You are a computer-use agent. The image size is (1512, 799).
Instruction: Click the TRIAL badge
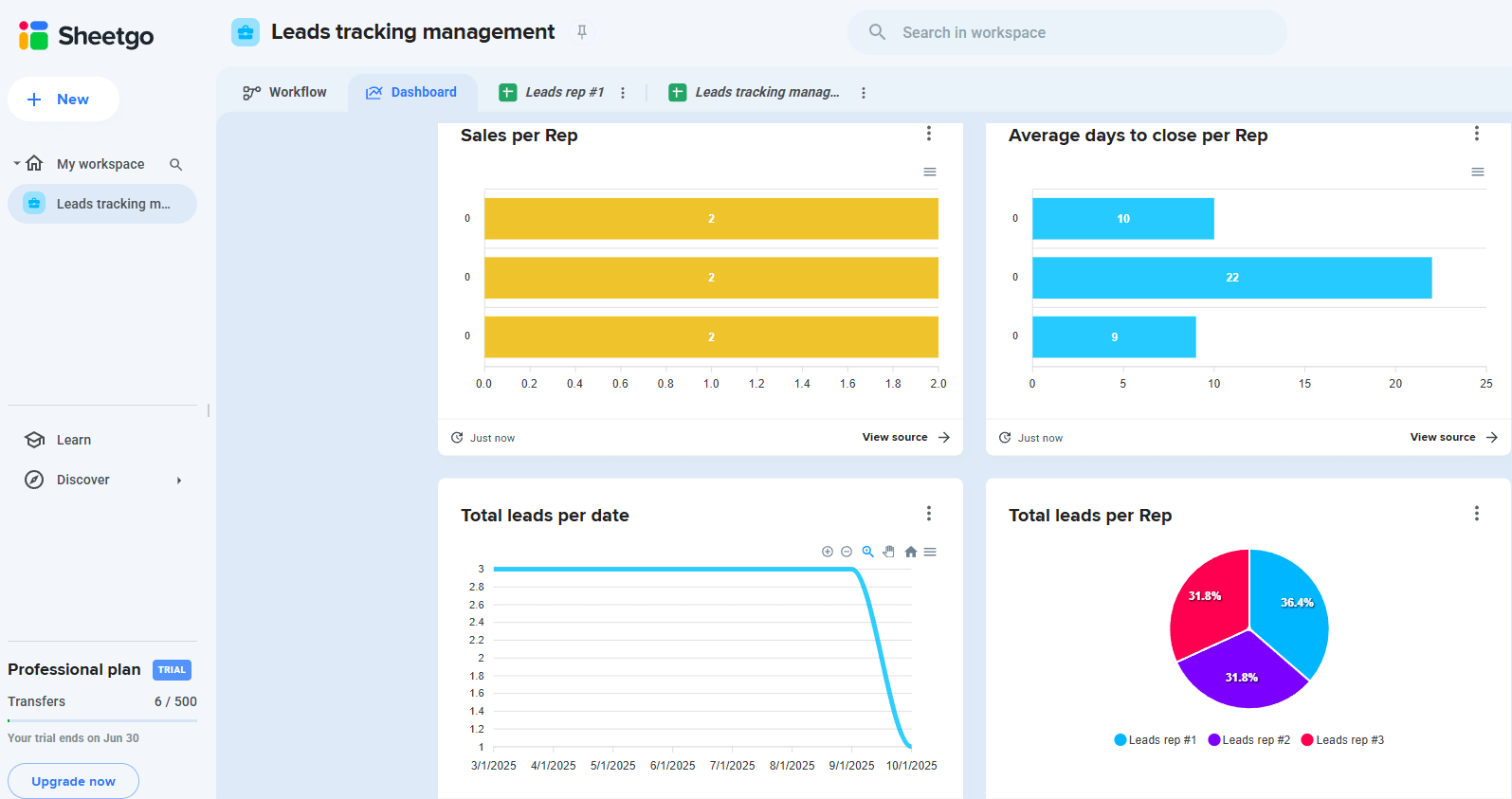tap(172, 670)
